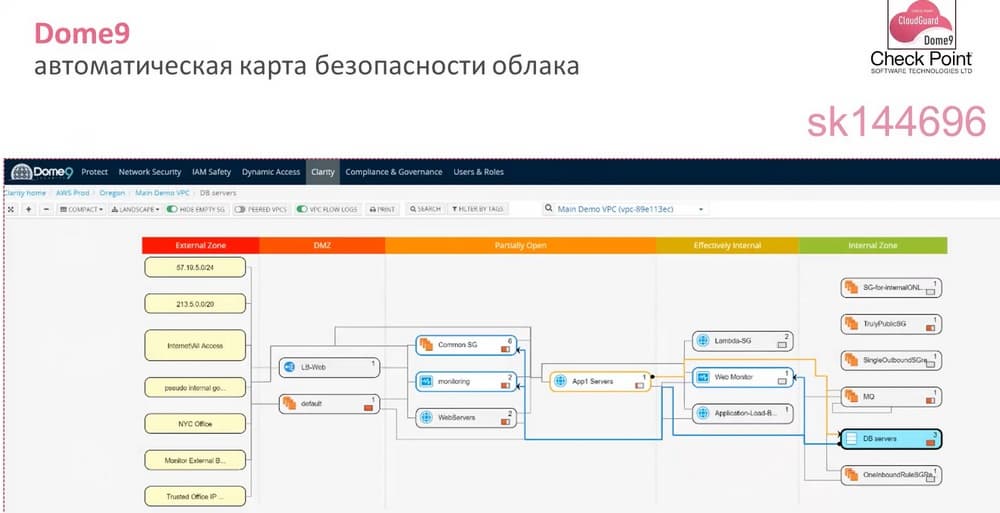Open the Landscape layout dropdown
Viewport: 1000px width, 513px height.
pos(135,209)
